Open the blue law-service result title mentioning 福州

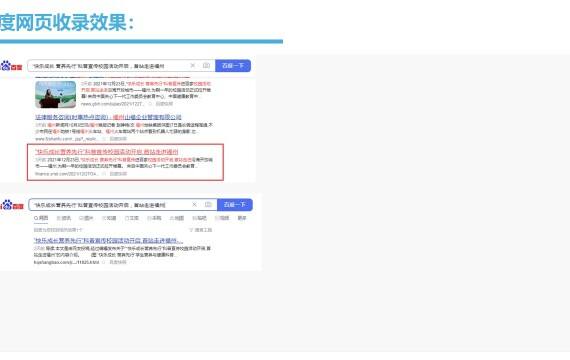[x=108, y=117]
